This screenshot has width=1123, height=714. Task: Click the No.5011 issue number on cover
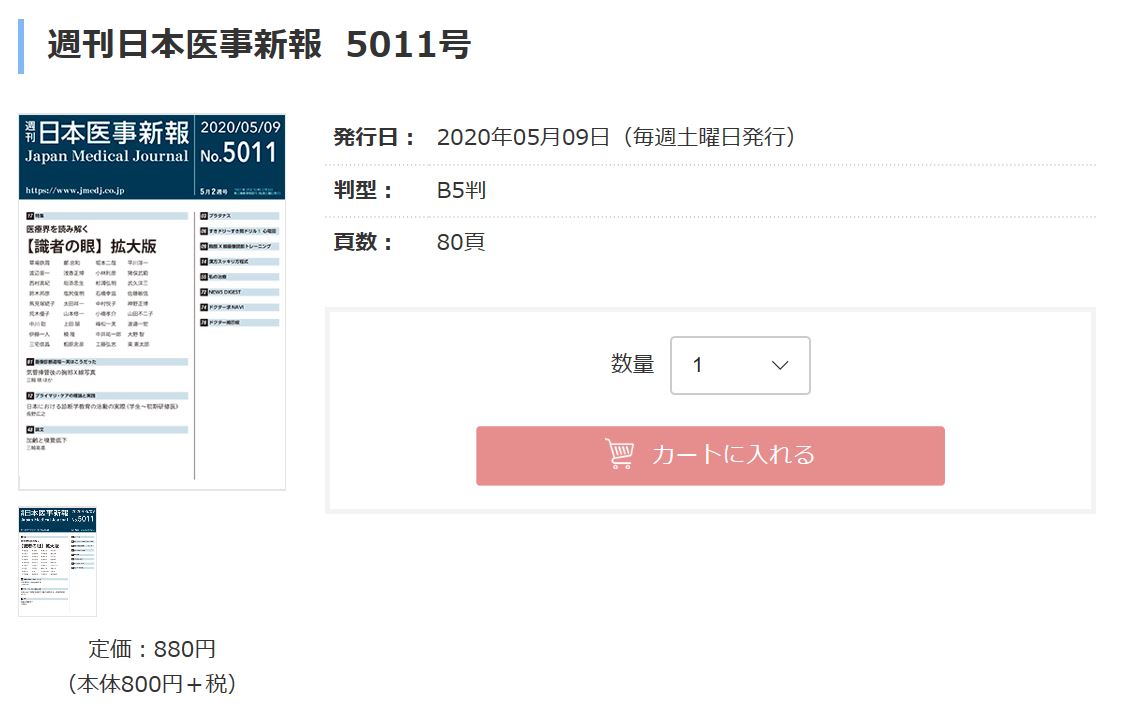click(238, 153)
